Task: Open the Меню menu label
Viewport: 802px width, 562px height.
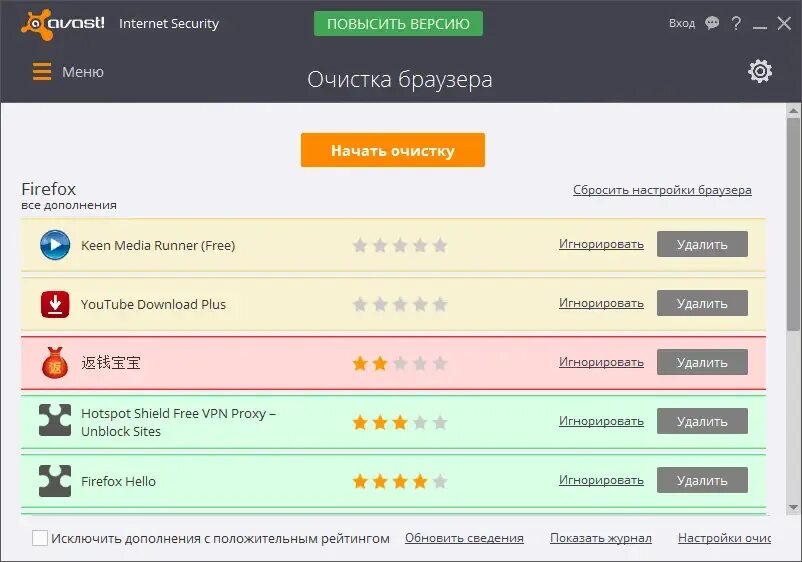Action: [83, 72]
